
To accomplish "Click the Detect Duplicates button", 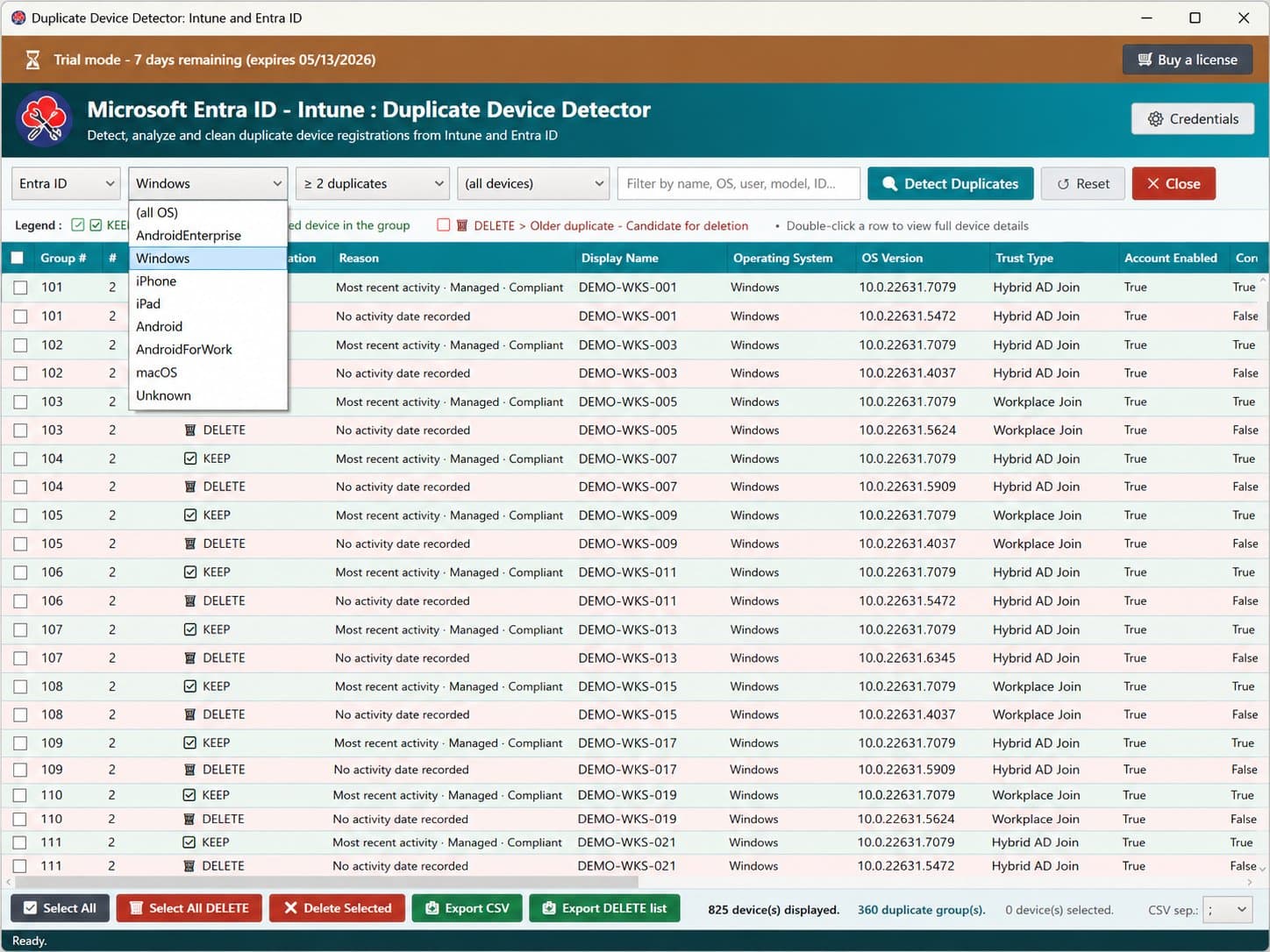I will (951, 183).
